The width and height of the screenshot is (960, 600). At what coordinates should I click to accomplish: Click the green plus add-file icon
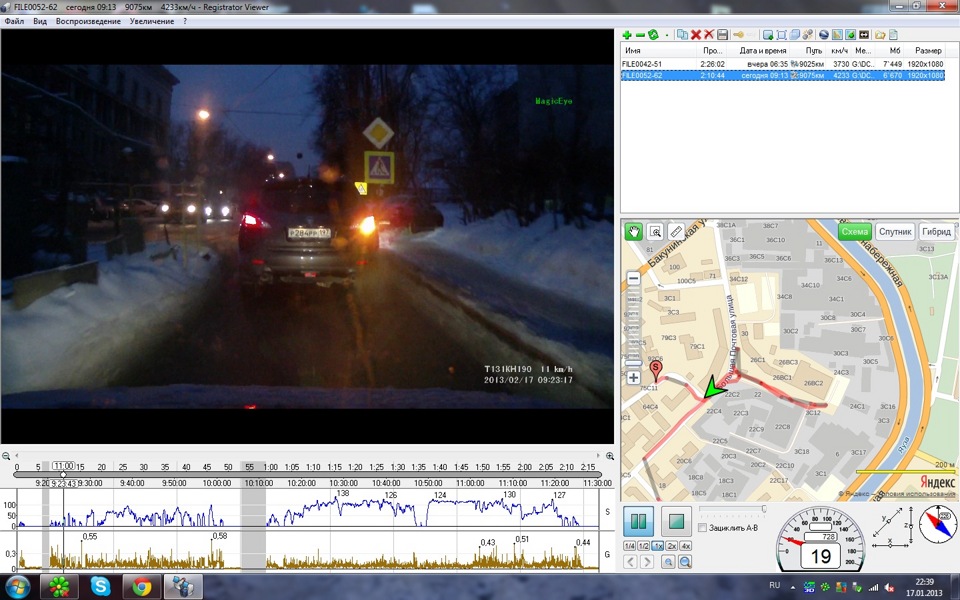[627, 35]
